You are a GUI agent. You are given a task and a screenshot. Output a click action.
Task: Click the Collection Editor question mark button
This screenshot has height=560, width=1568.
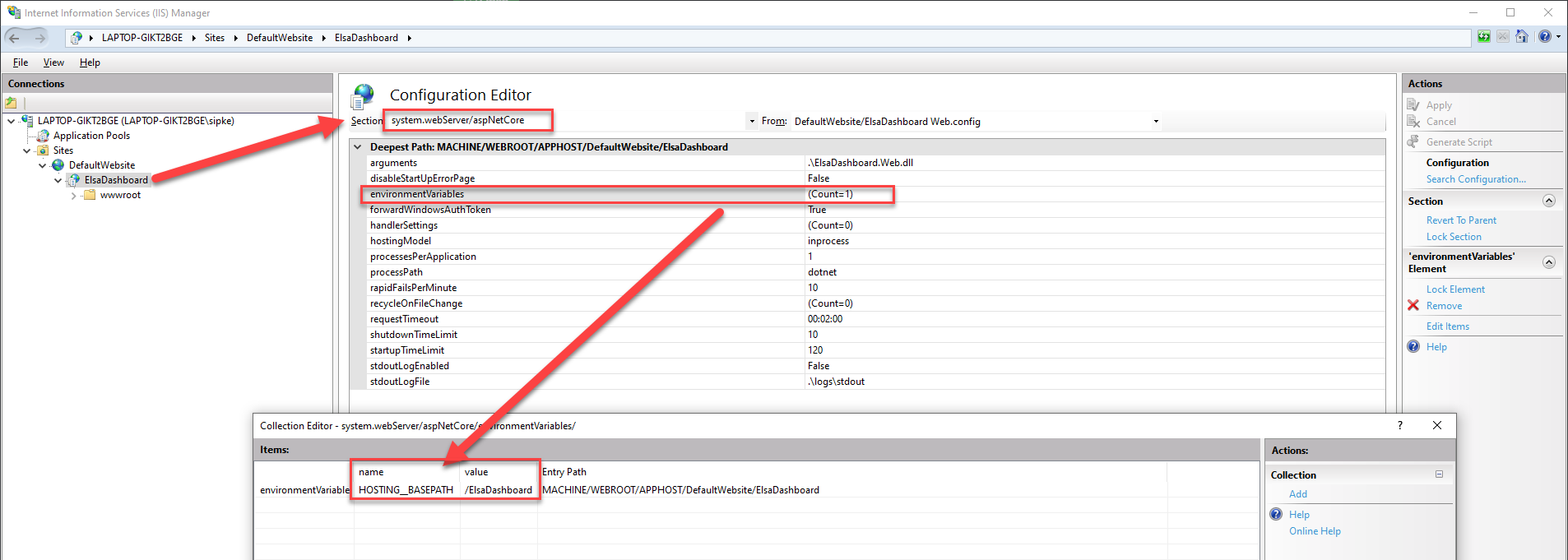(1399, 425)
